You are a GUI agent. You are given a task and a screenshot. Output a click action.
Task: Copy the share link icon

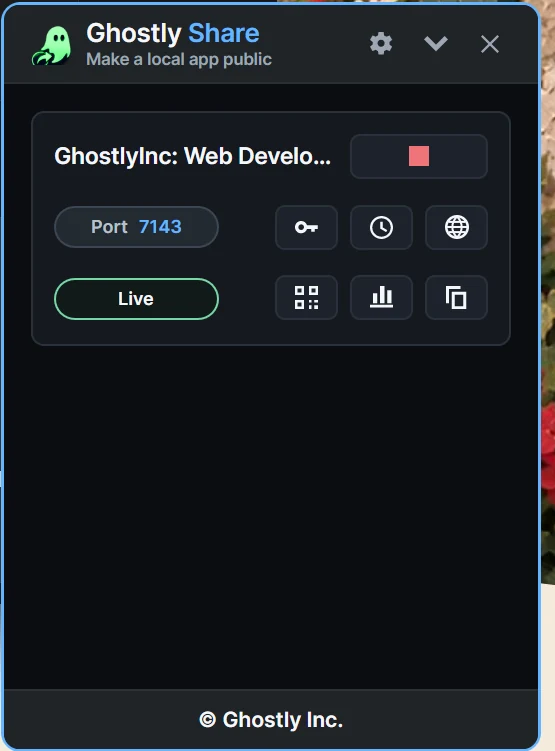coord(456,297)
